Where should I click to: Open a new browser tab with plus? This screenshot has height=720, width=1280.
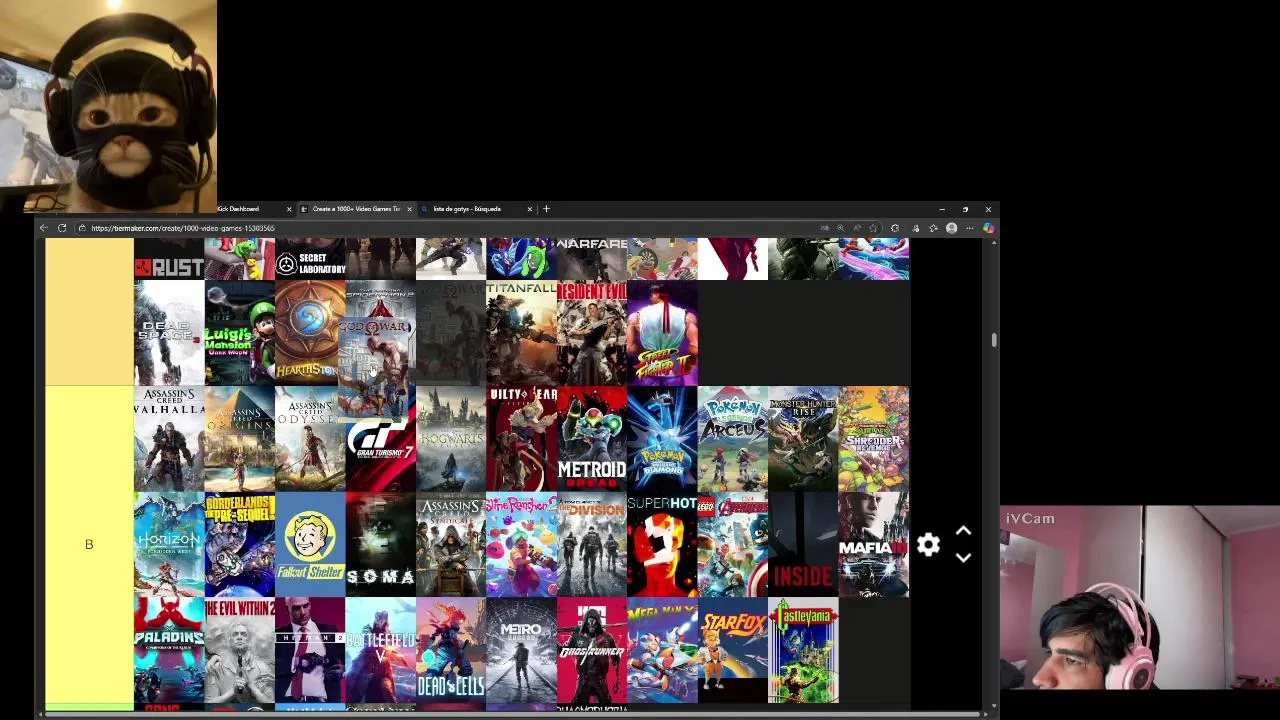tap(546, 209)
